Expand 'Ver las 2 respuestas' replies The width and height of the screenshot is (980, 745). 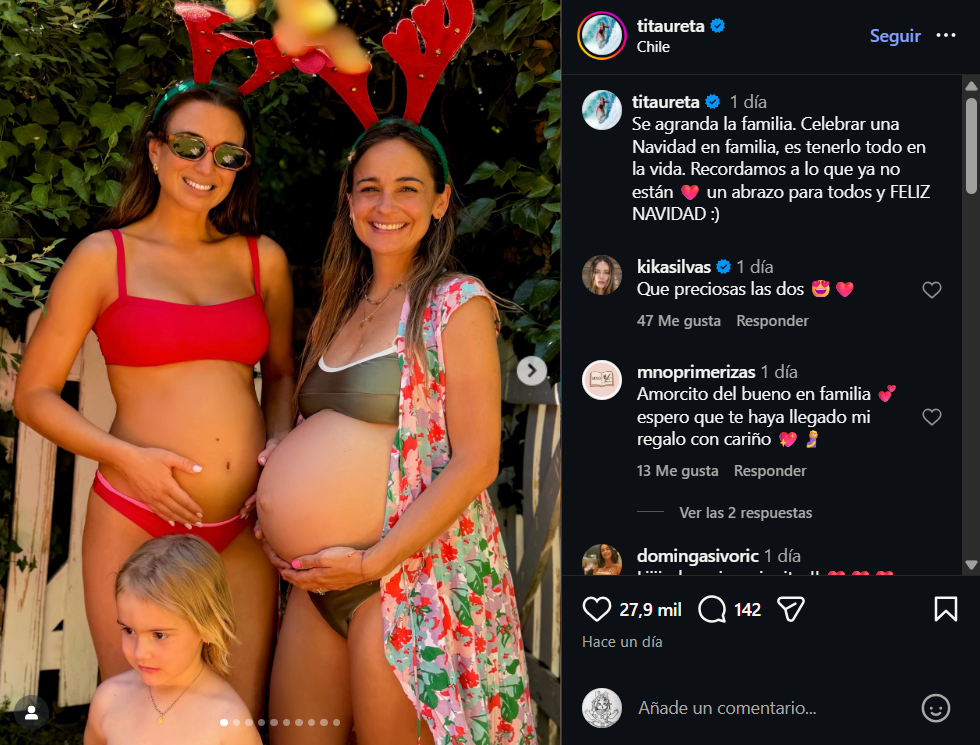click(x=745, y=513)
